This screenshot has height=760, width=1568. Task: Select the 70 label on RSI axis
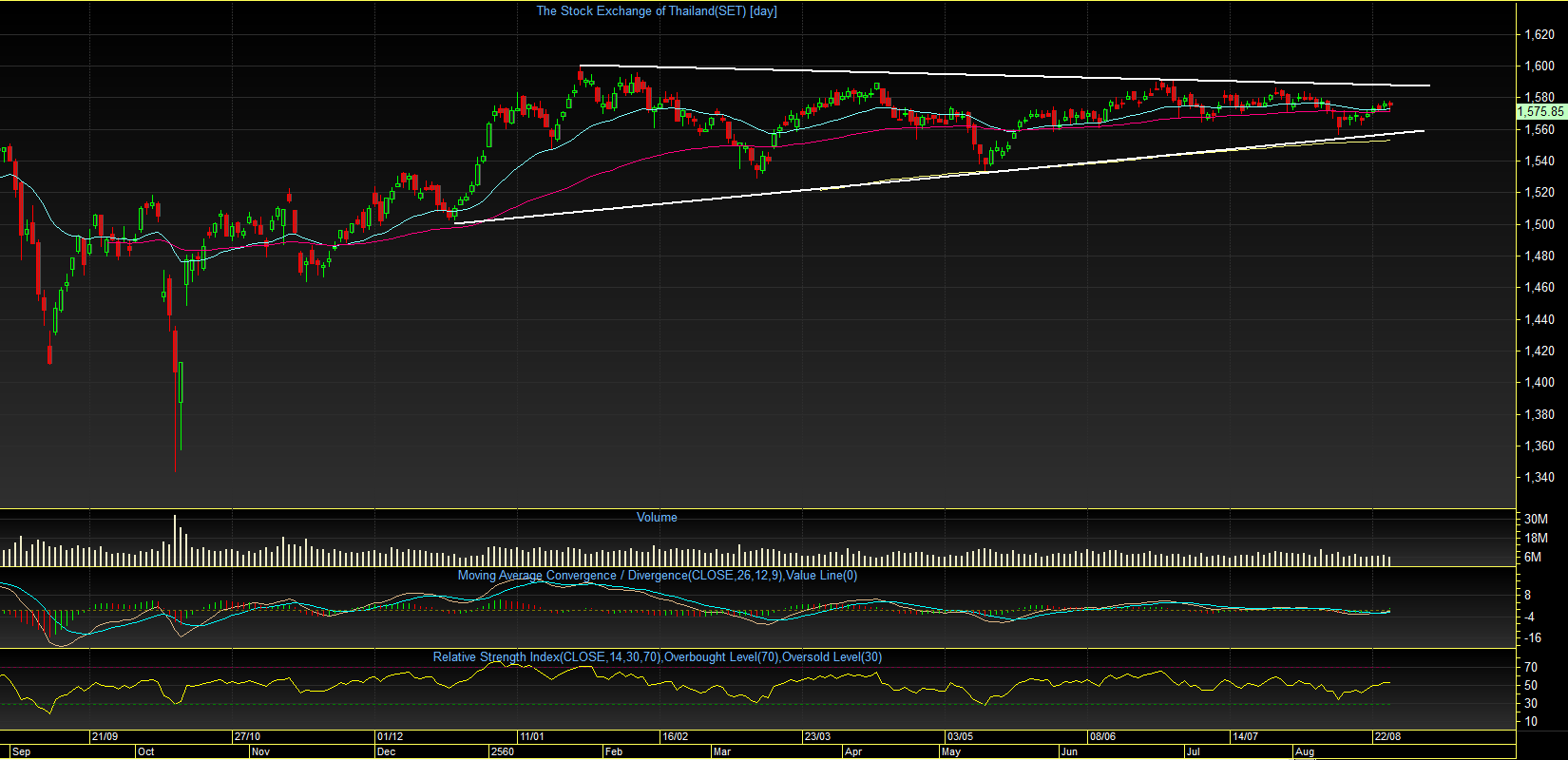(1530, 668)
